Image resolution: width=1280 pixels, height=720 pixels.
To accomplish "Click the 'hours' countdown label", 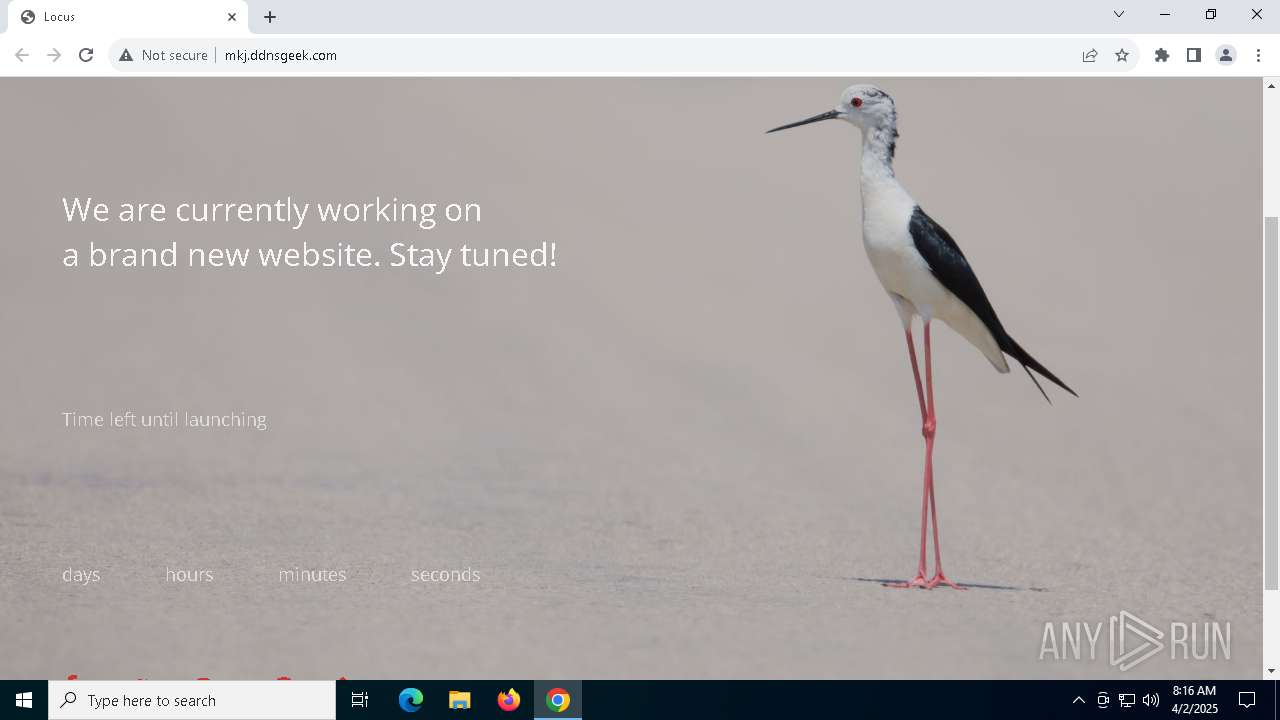I will tap(189, 575).
